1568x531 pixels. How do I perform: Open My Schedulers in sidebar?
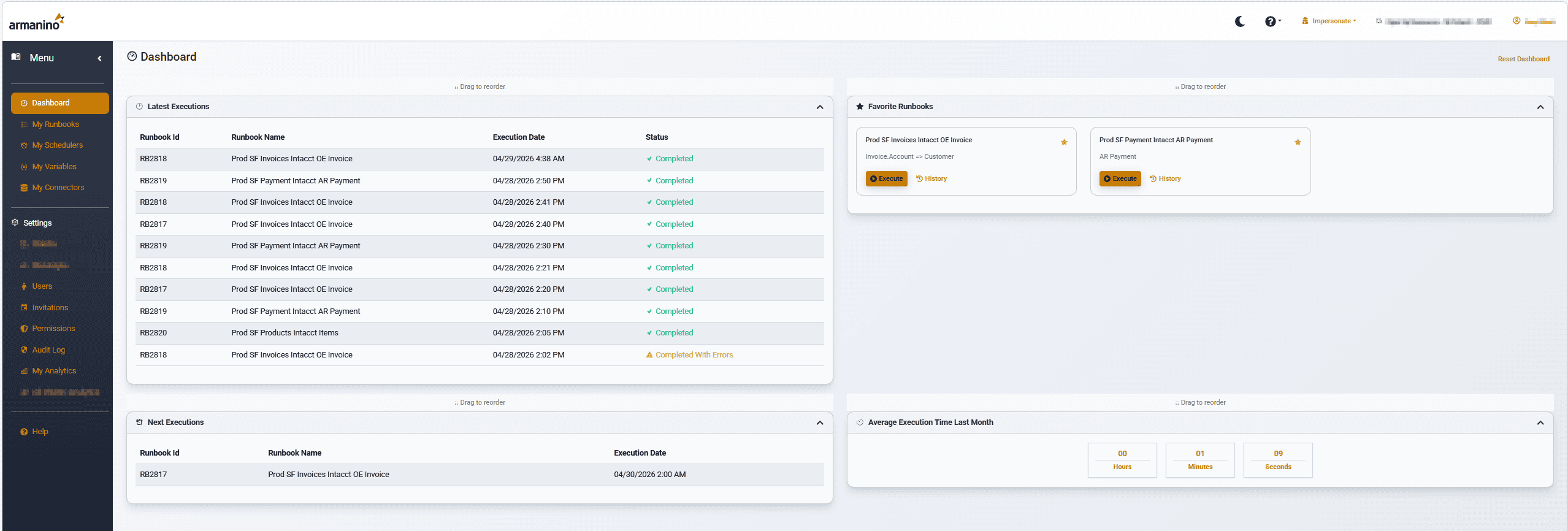[x=57, y=145]
